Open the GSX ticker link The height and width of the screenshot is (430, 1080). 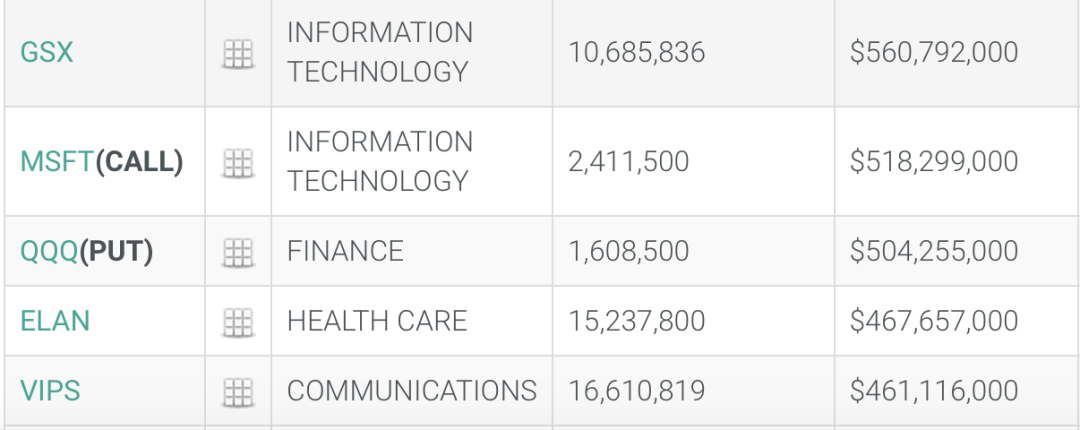pos(47,52)
